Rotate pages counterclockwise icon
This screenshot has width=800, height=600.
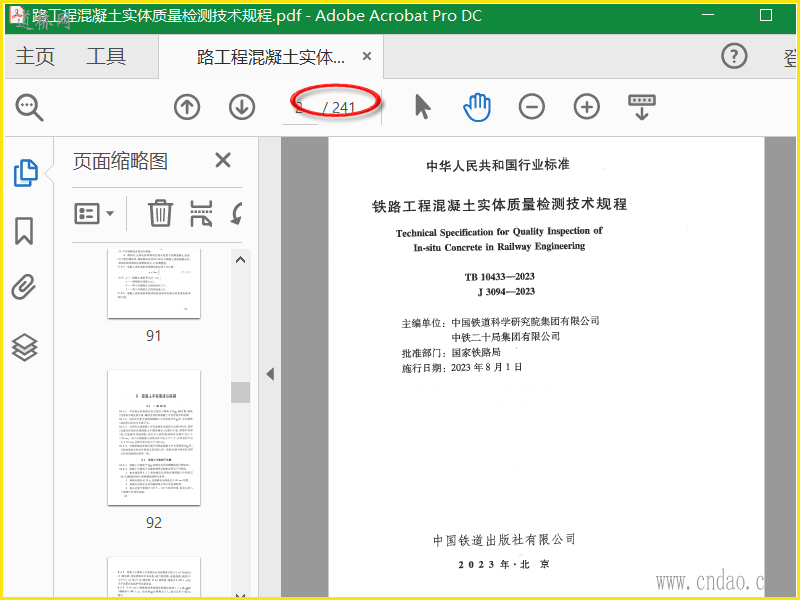point(237,213)
